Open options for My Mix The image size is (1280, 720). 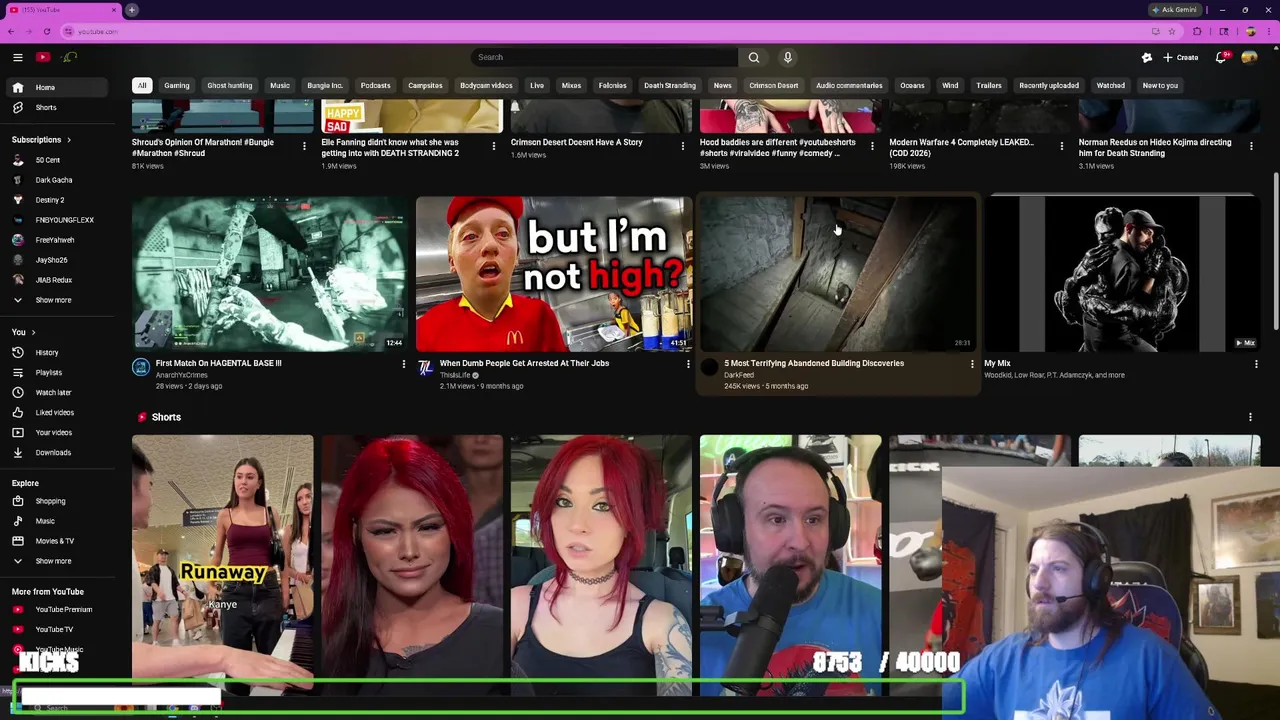click(x=1256, y=364)
